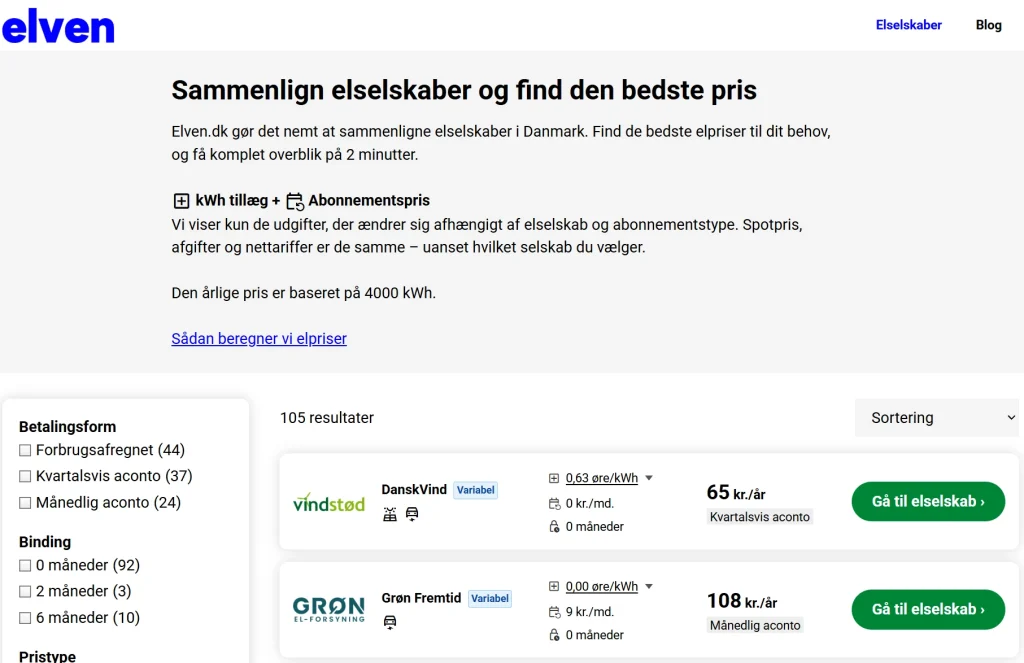Click the electric car icon under DanskVind
The image size is (1024, 663).
tap(411, 514)
